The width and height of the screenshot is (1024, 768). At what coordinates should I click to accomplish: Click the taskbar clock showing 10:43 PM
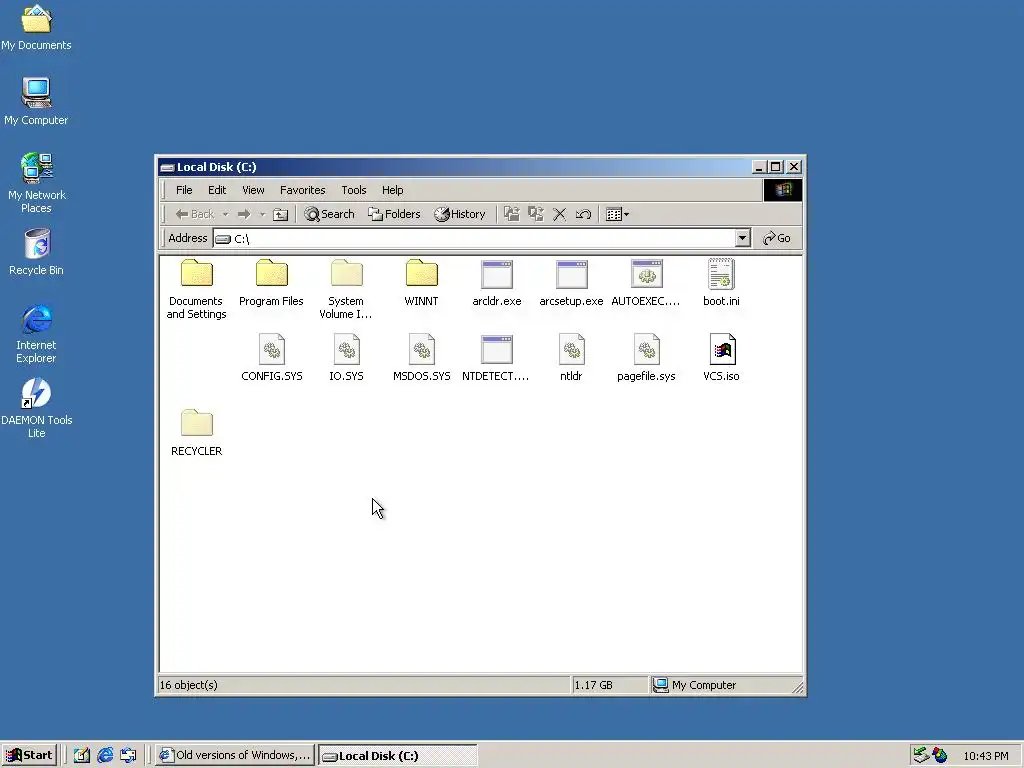pos(986,756)
